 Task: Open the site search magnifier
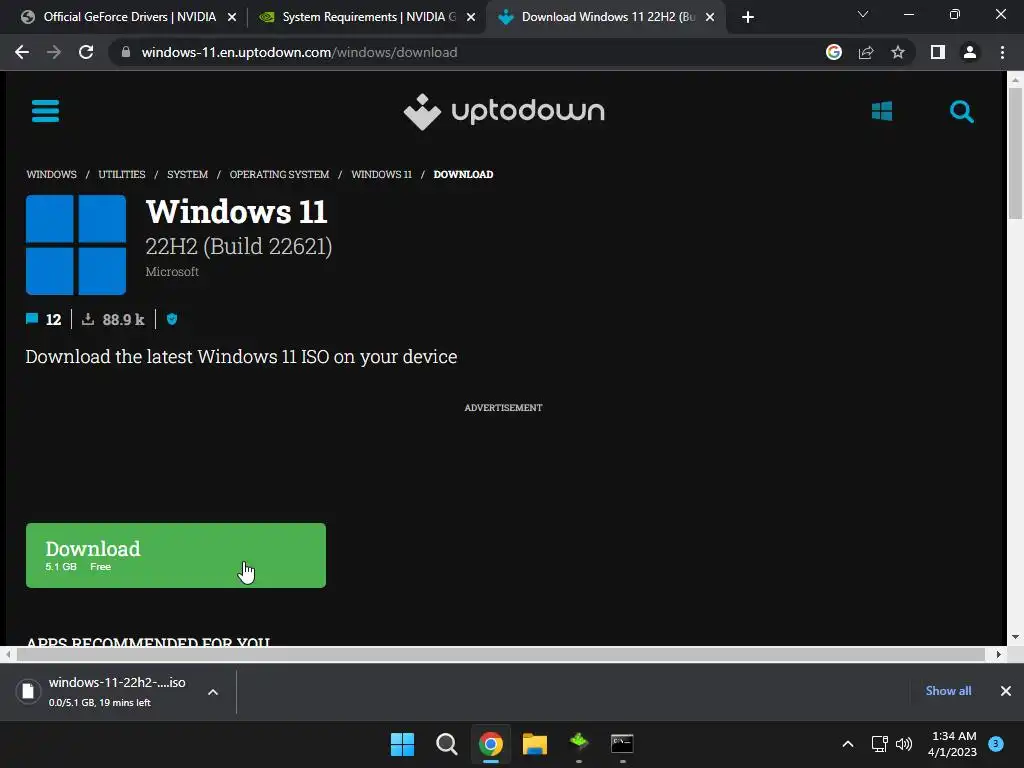tap(961, 112)
